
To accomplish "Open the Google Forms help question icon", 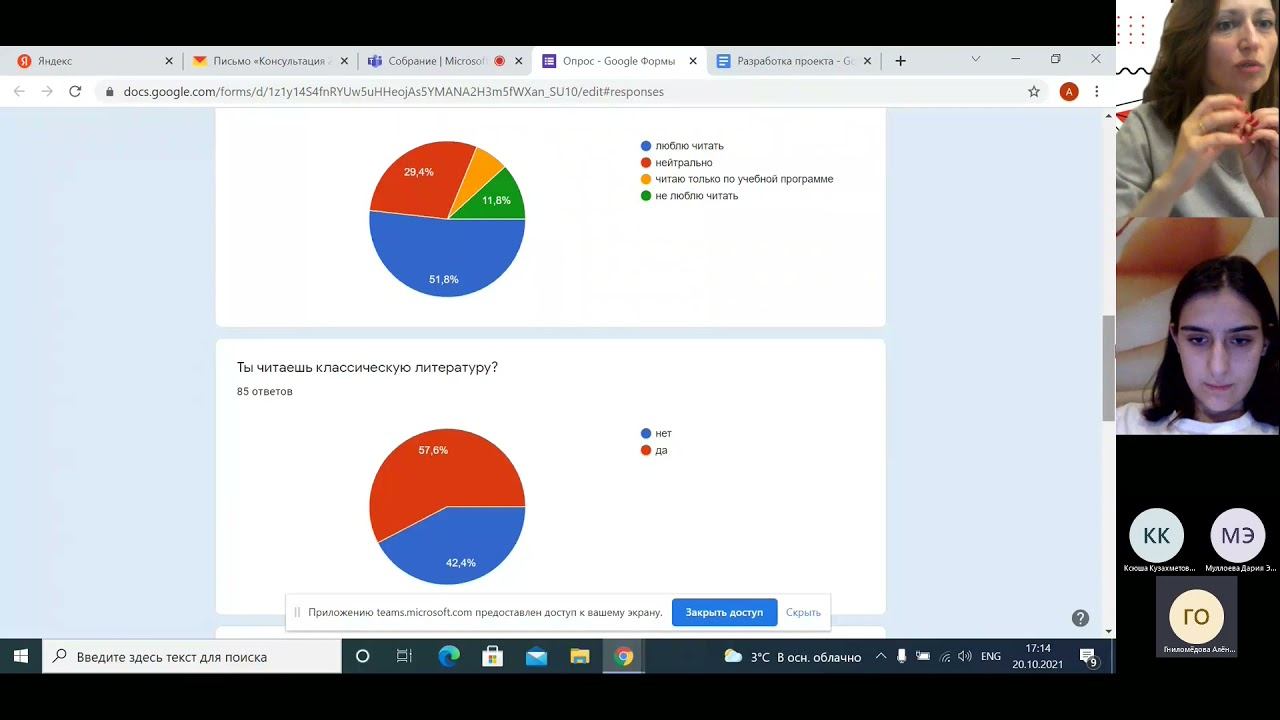I will click(x=1080, y=618).
